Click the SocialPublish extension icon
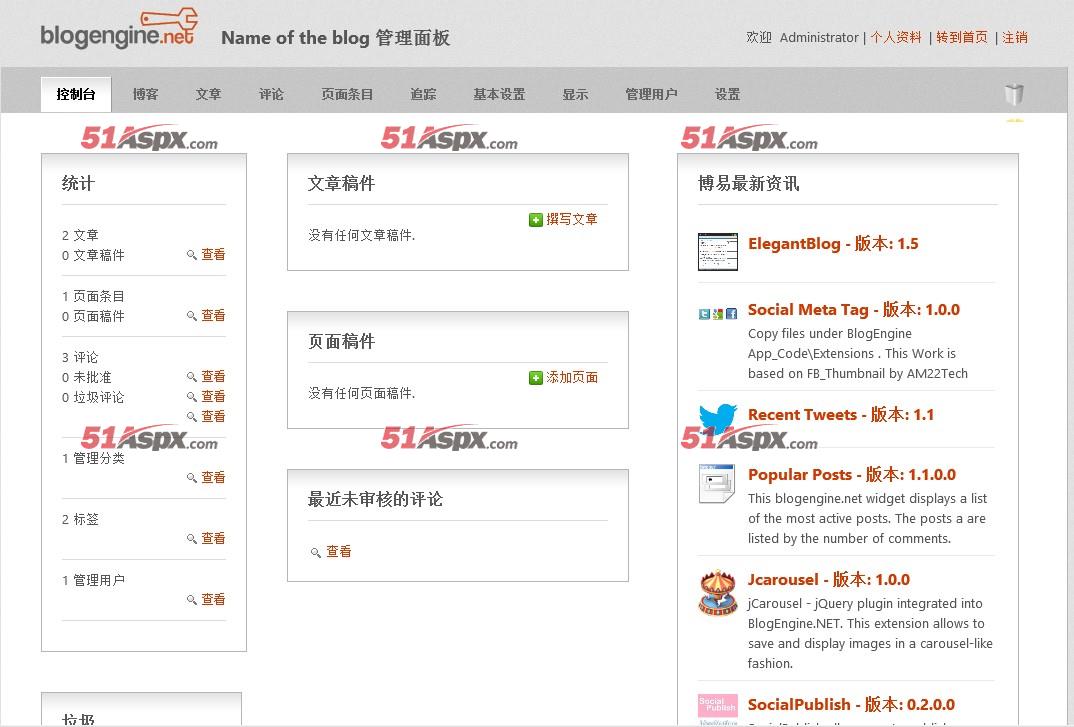 717,706
